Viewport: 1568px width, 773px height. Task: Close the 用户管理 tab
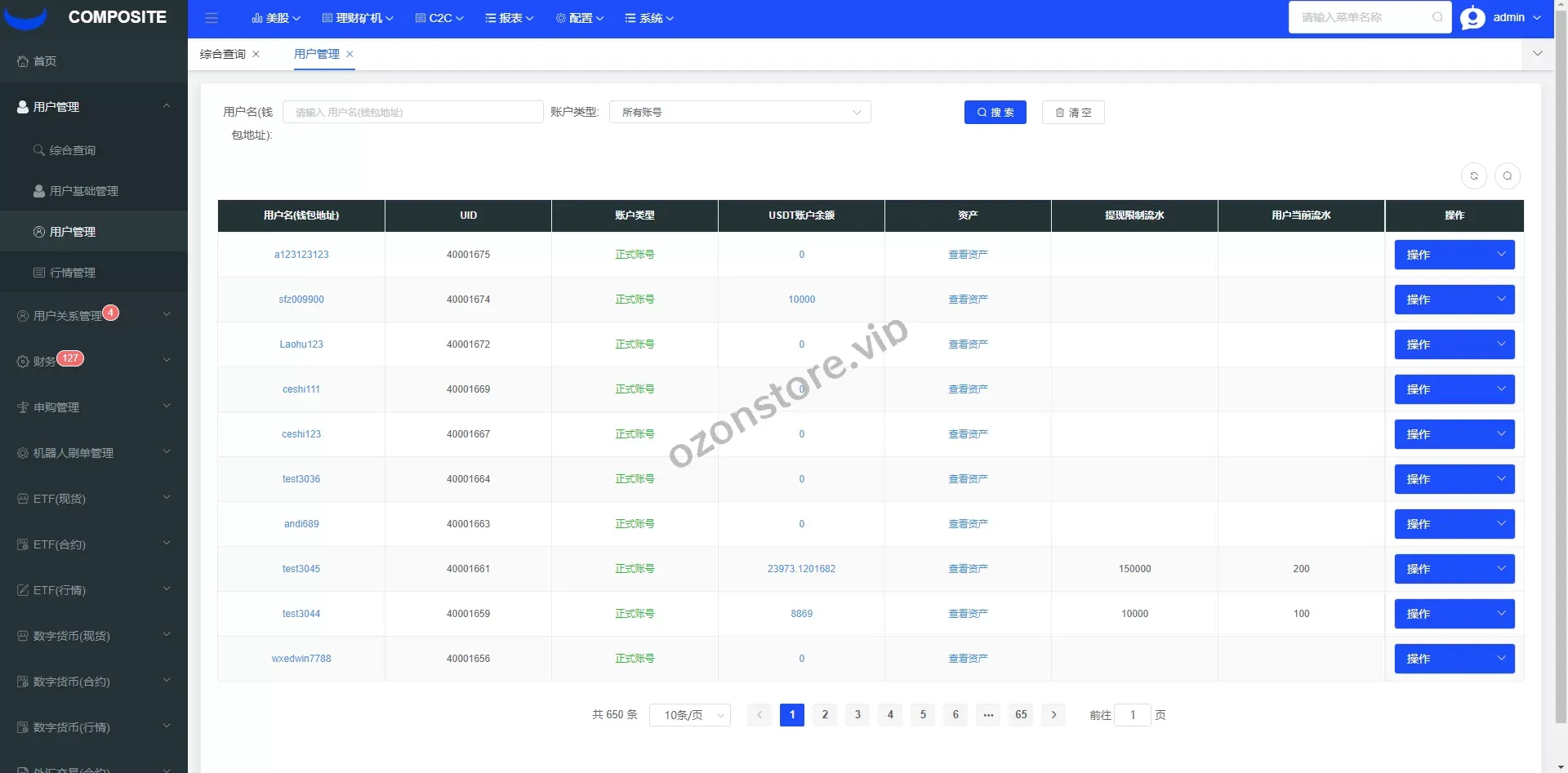(x=350, y=54)
